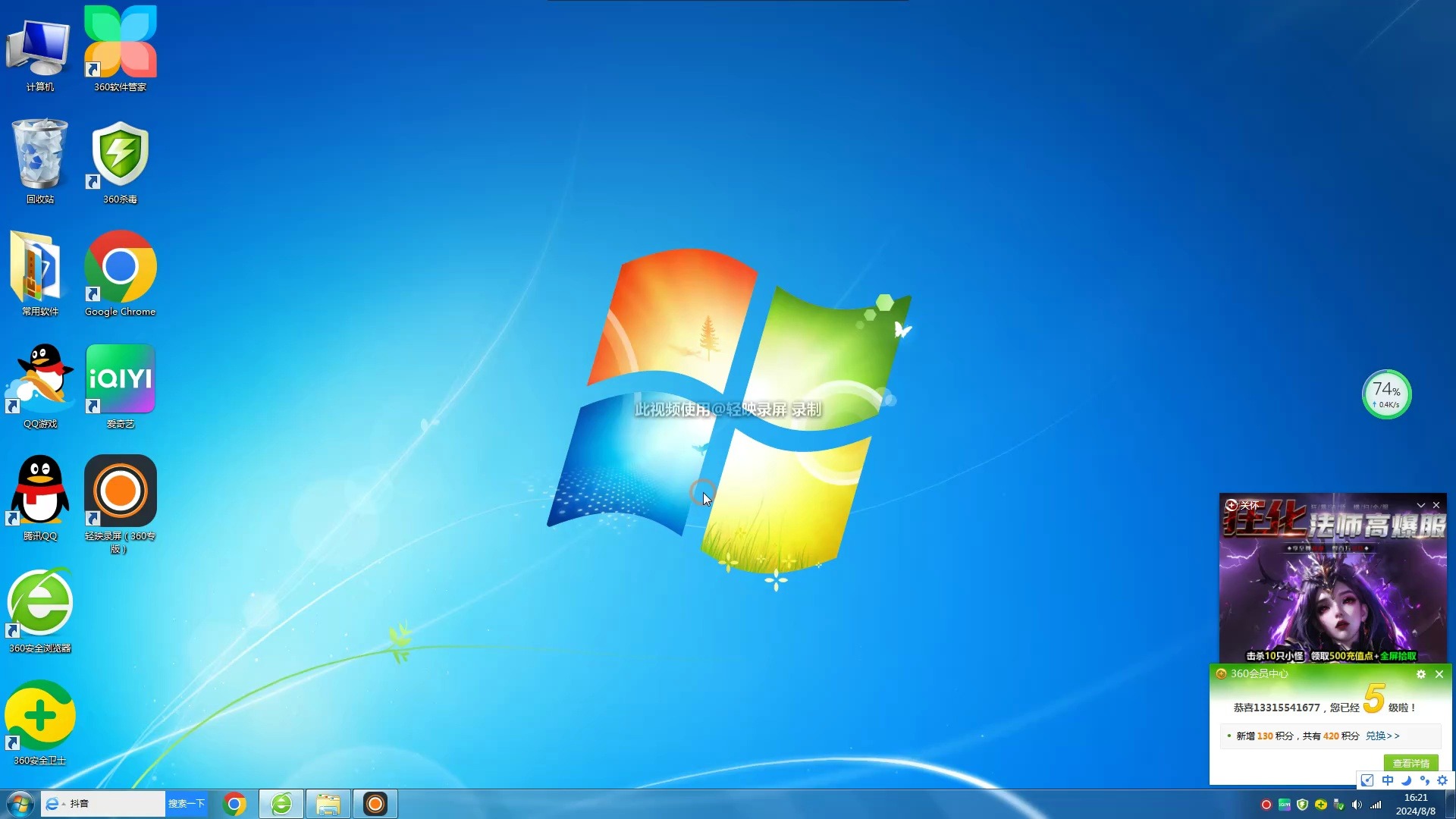Open 360软件管家 application
The width and height of the screenshot is (1456, 819).
point(120,50)
